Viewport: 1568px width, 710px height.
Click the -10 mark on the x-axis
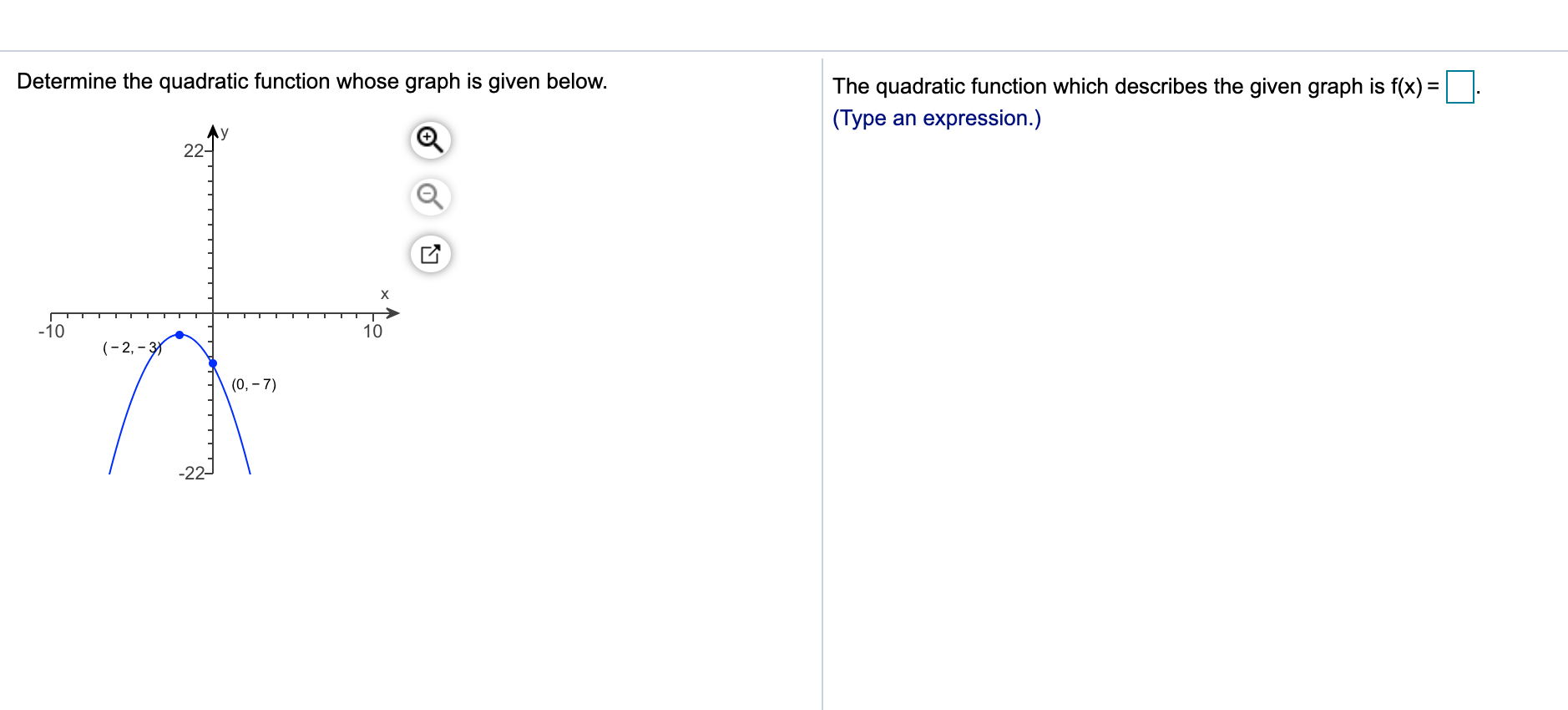[51, 332]
